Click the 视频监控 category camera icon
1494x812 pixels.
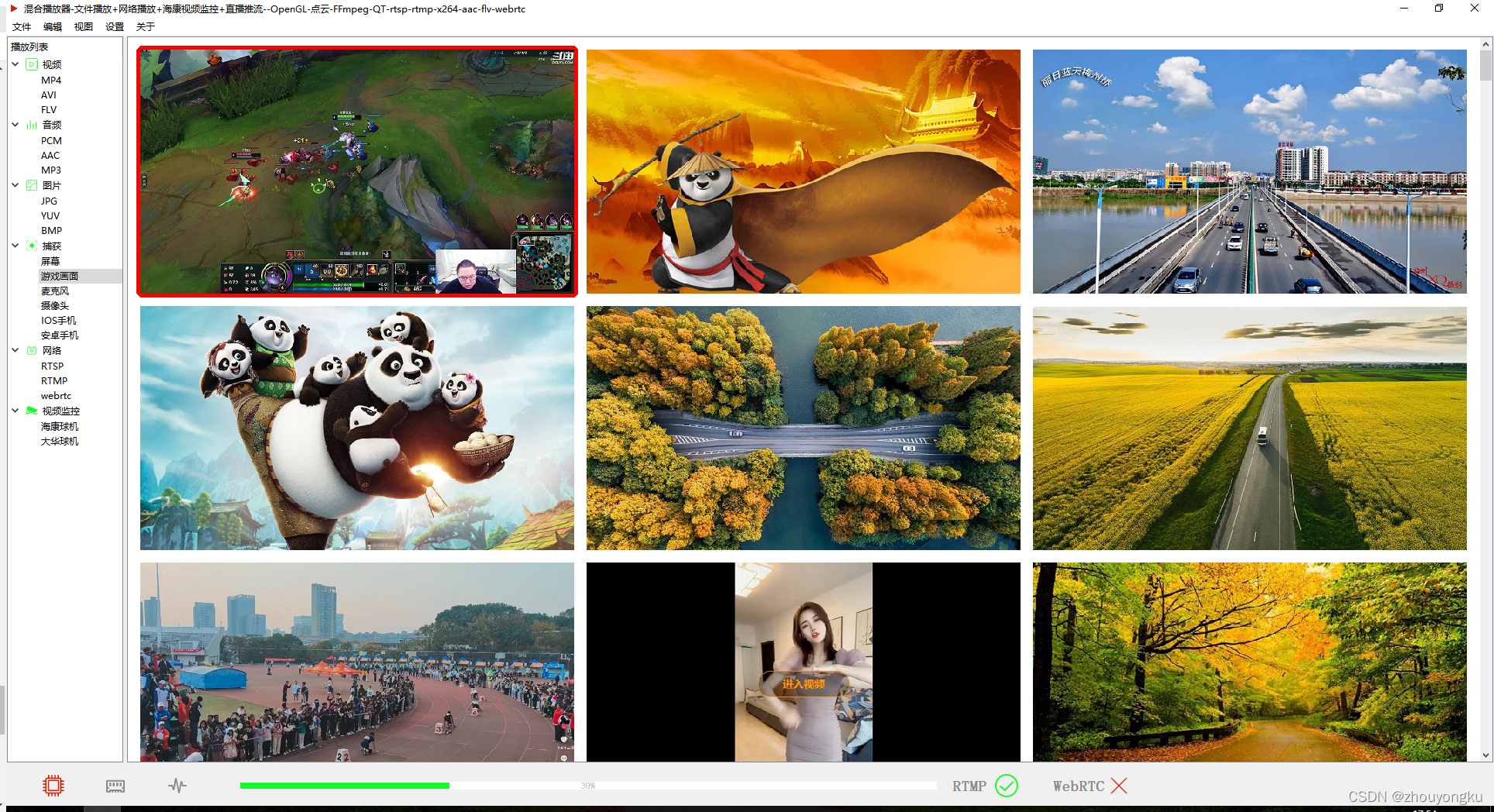pos(32,411)
